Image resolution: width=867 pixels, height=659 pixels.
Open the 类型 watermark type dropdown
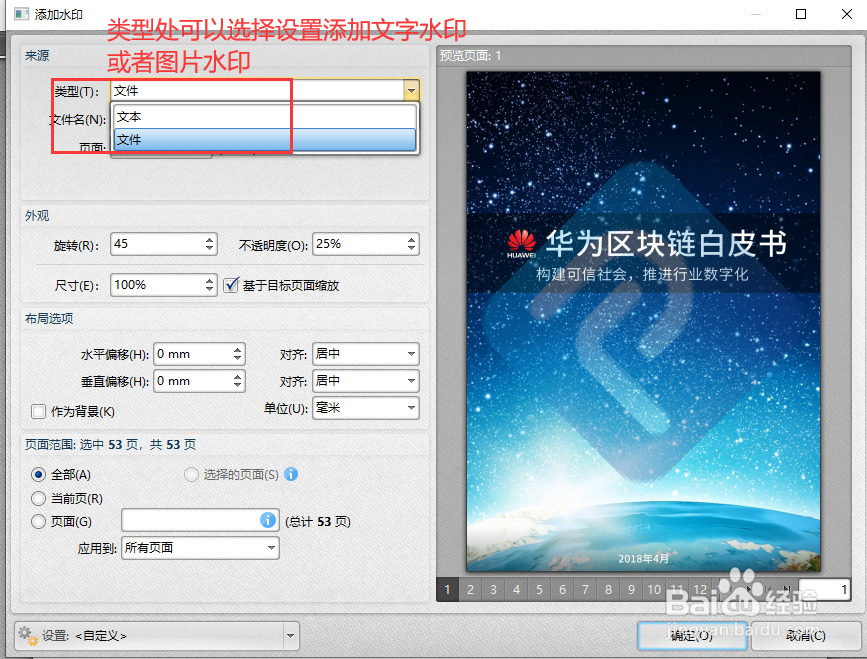pos(410,90)
